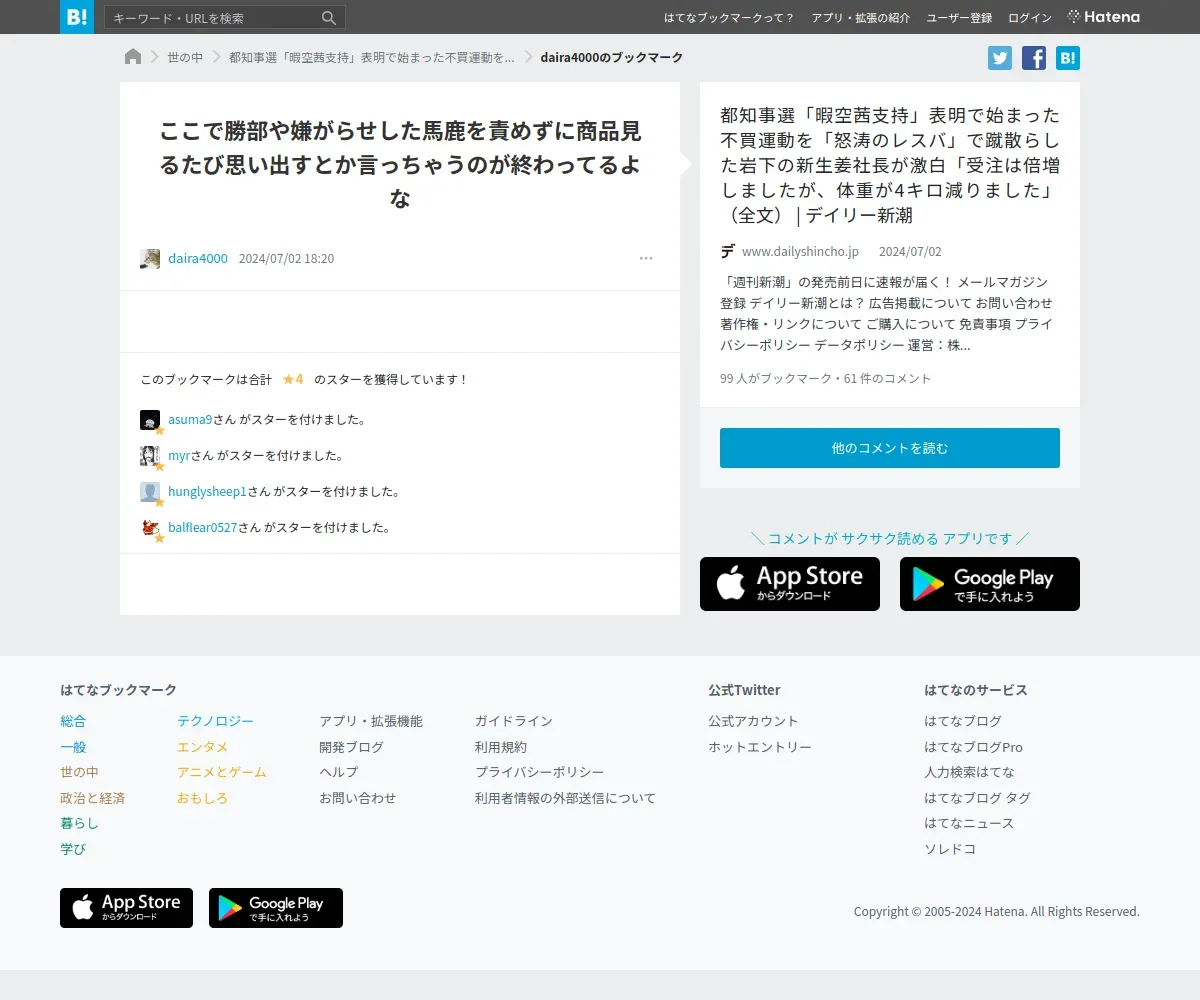This screenshot has height=1000, width=1200.
Task: Open the footer アニメとゲーム category
Action: (x=222, y=772)
